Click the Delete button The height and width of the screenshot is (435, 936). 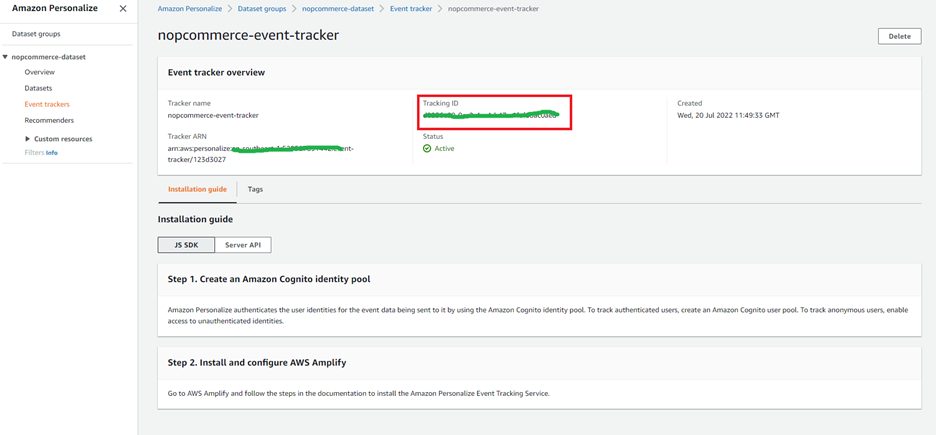point(900,36)
